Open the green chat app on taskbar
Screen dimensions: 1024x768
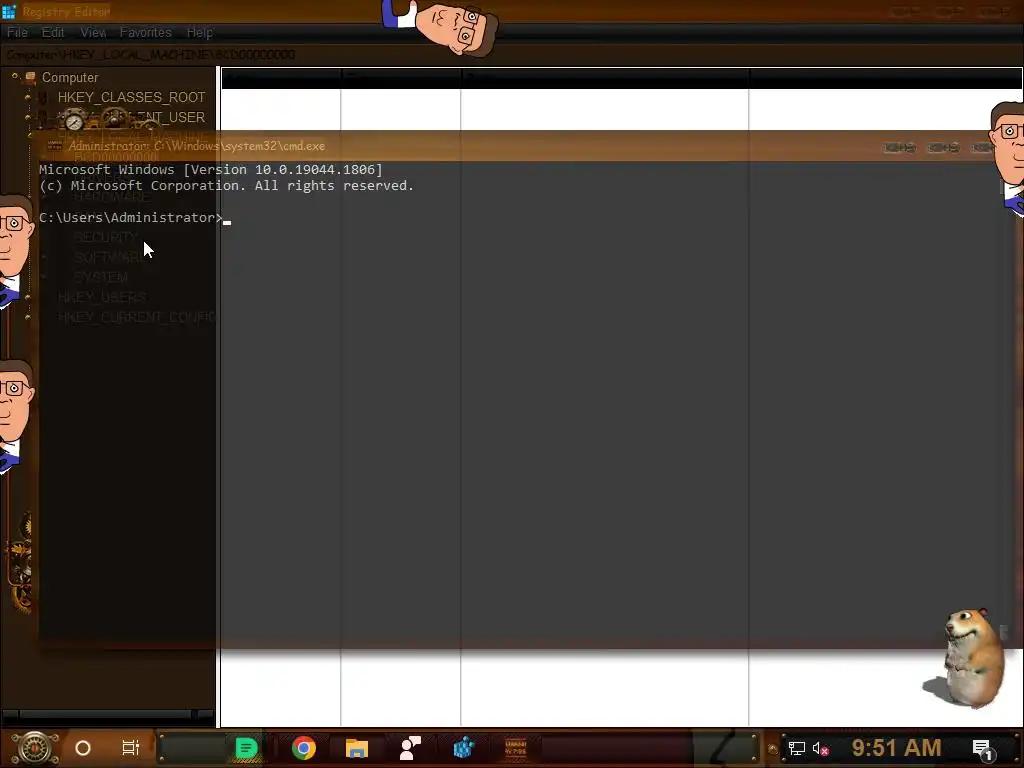coord(246,748)
